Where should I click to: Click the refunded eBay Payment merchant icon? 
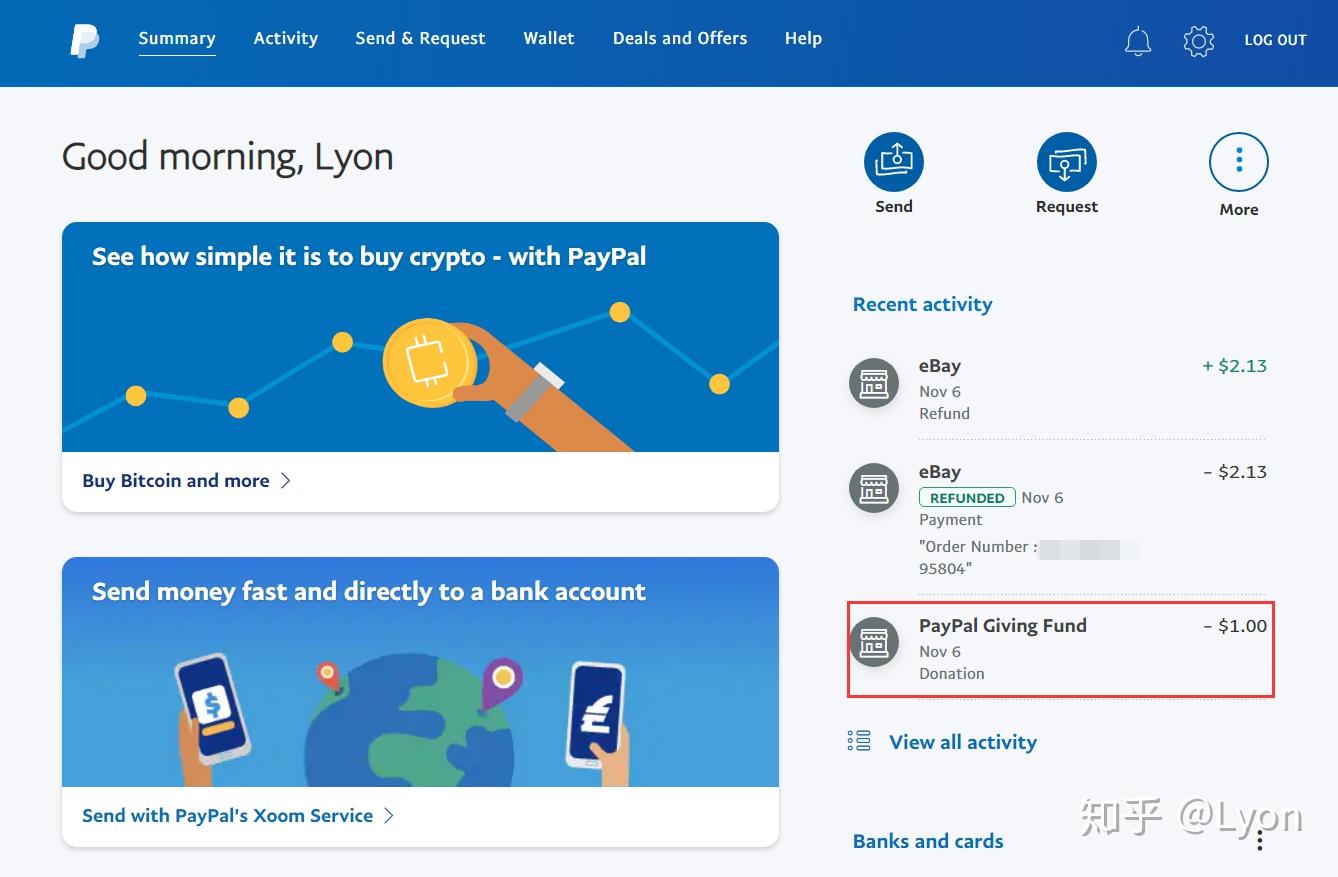874,489
